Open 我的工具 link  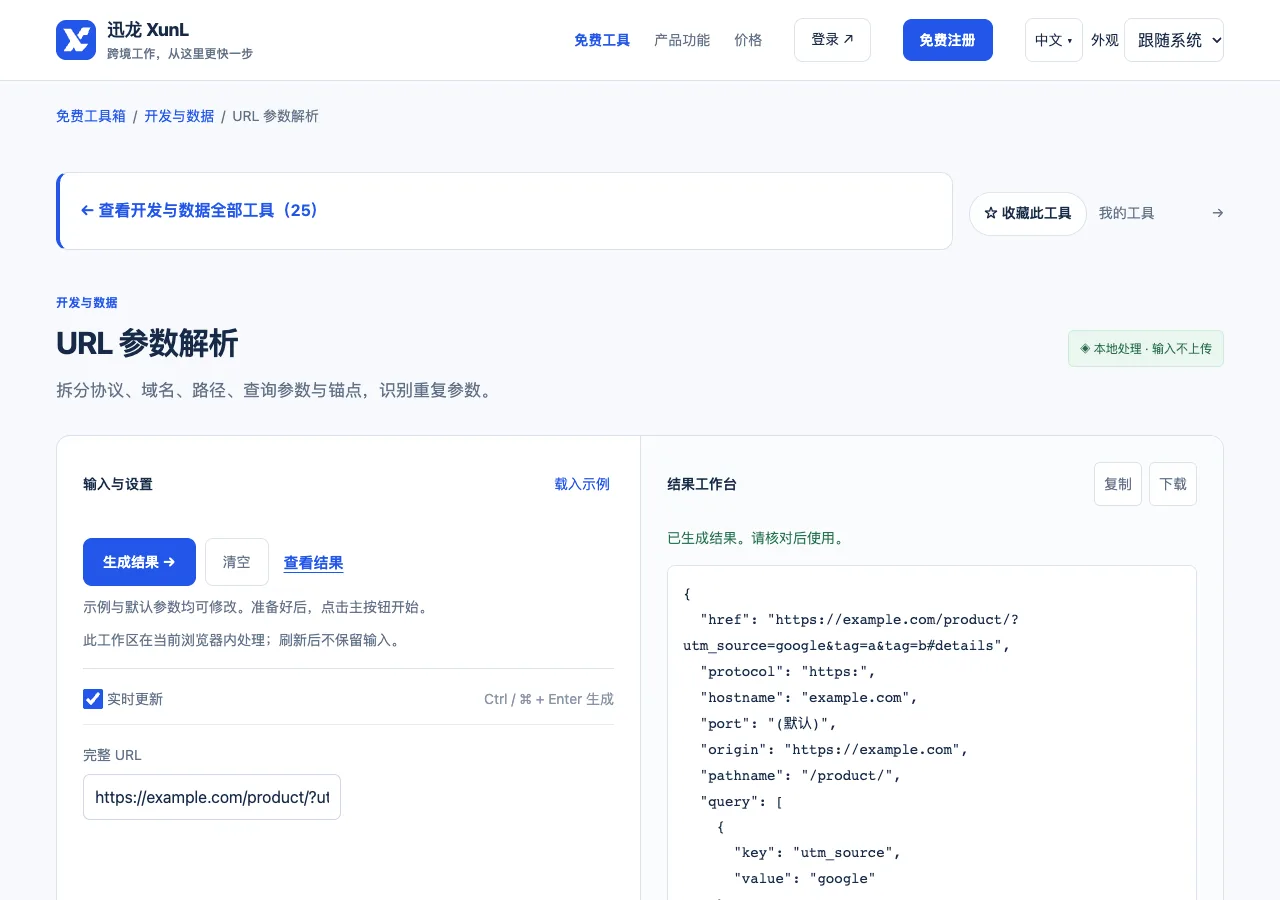[1127, 213]
